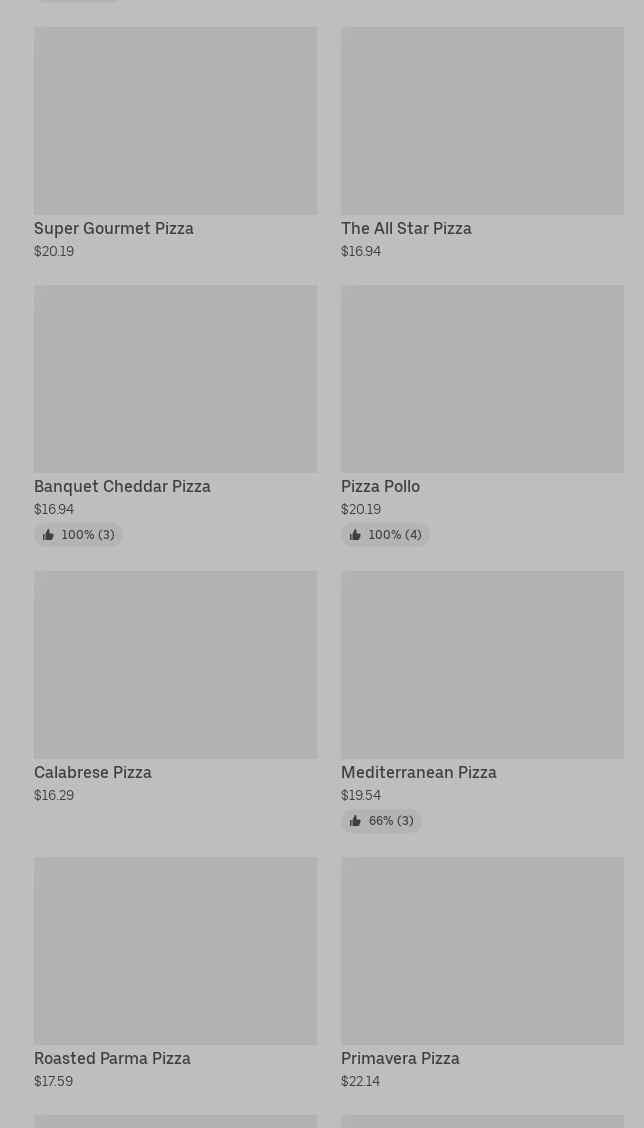This screenshot has height=1128, width=644.
Task: Select the Pizza Pollo photo
Action: point(482,378)
